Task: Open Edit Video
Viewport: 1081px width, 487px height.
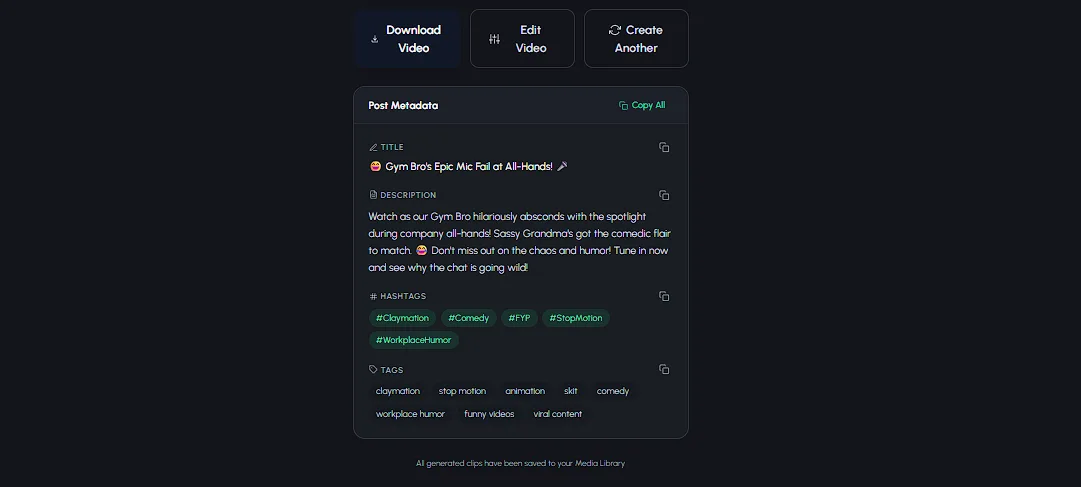Action: (522, 39)
